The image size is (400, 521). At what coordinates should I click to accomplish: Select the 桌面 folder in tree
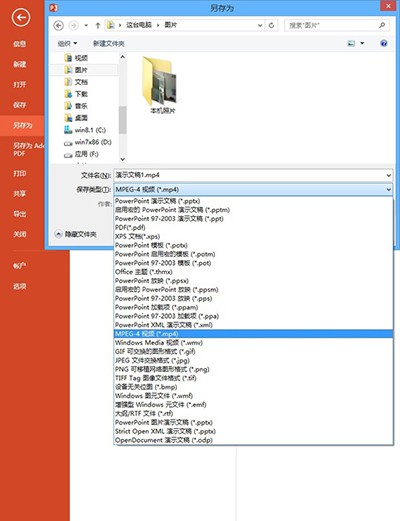pyautogui.click(x=77, y=118)
